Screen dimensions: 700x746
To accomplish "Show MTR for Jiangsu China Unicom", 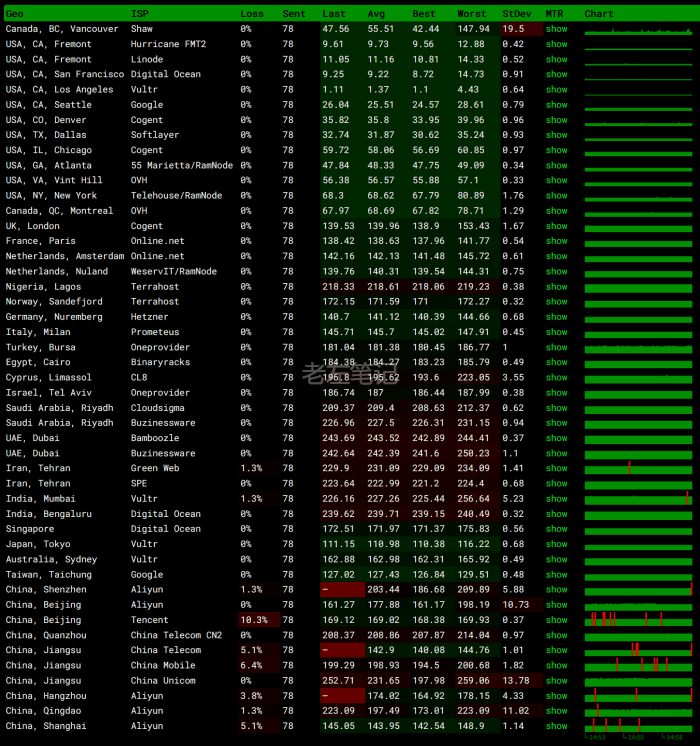I will pos(556,681).
